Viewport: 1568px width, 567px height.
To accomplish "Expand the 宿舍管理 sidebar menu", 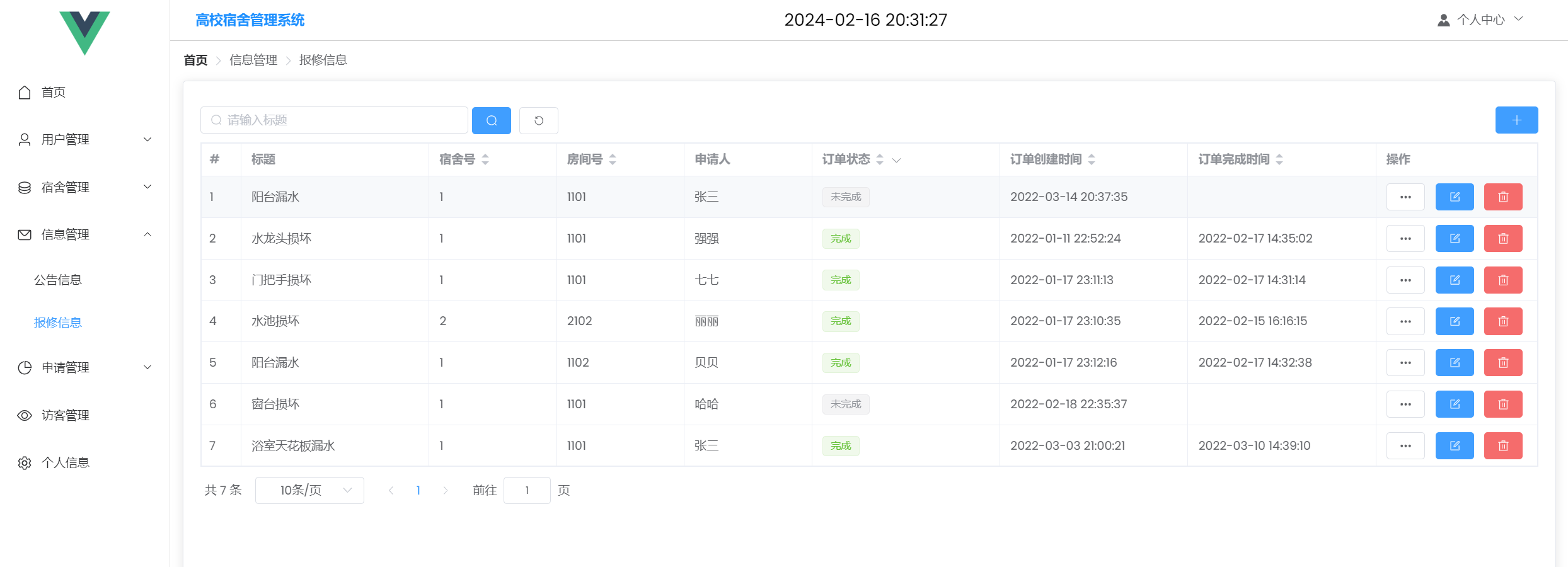I will (84, 187).
